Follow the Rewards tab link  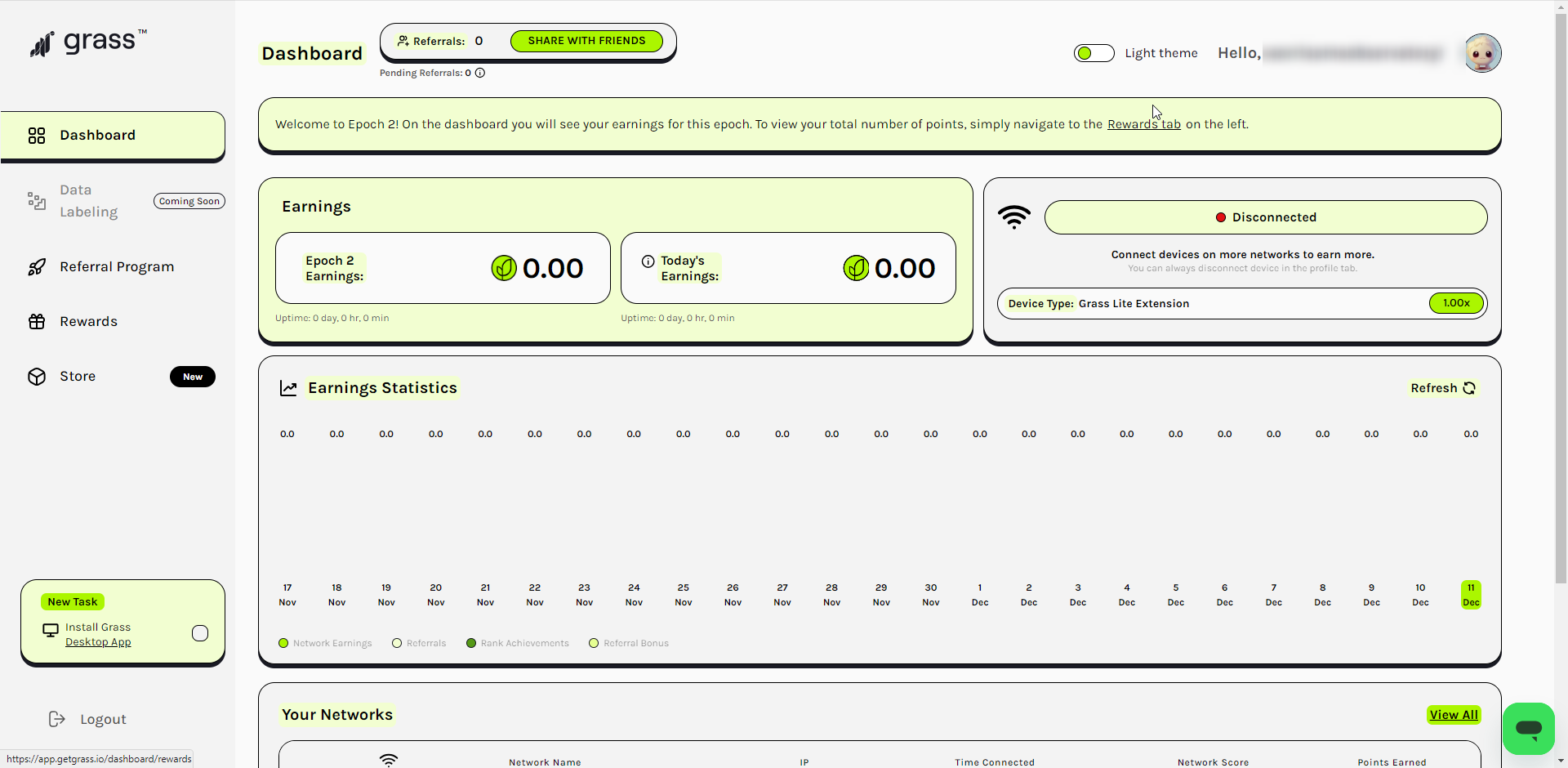(x=1144, y=124)
